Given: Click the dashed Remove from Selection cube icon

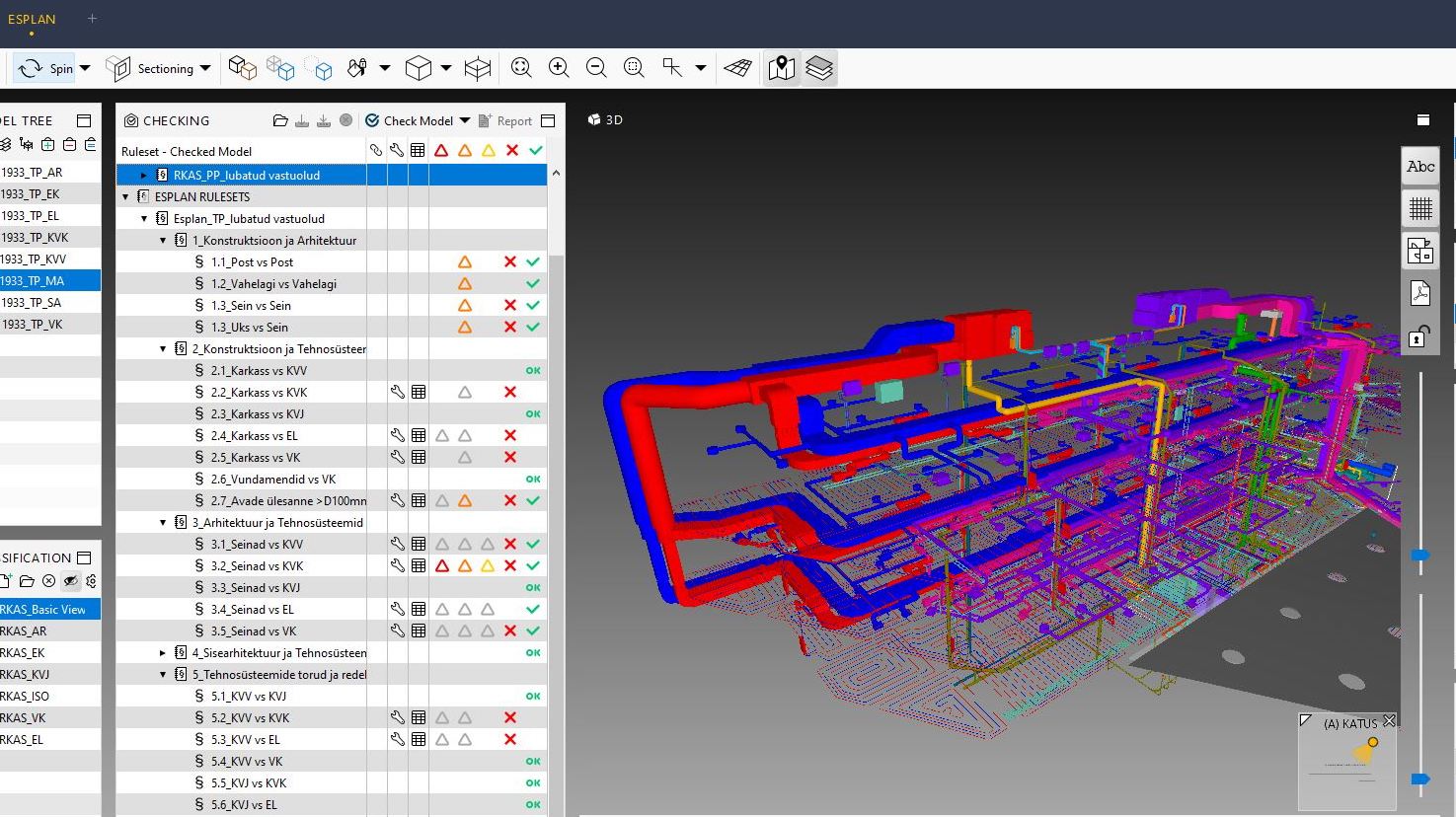Looking at the screenshot, I should (319, 68).
